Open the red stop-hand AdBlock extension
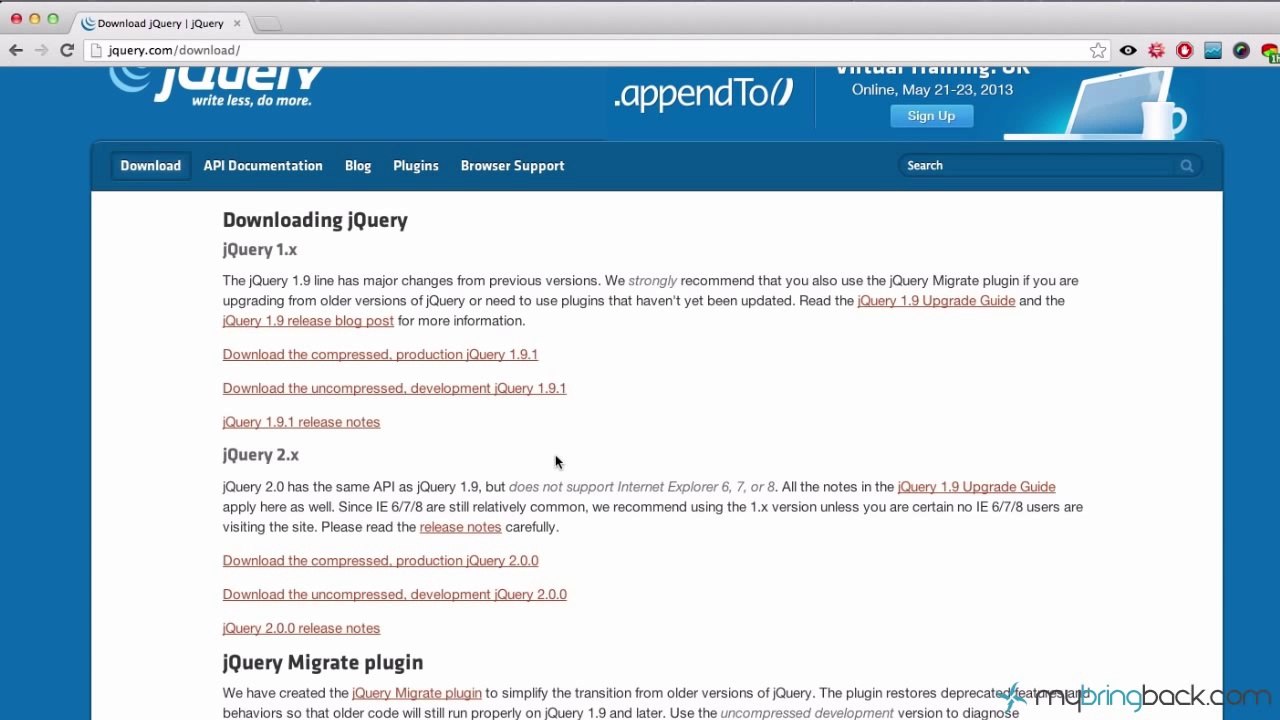The image size is (1280, 720). point(1185,50)
